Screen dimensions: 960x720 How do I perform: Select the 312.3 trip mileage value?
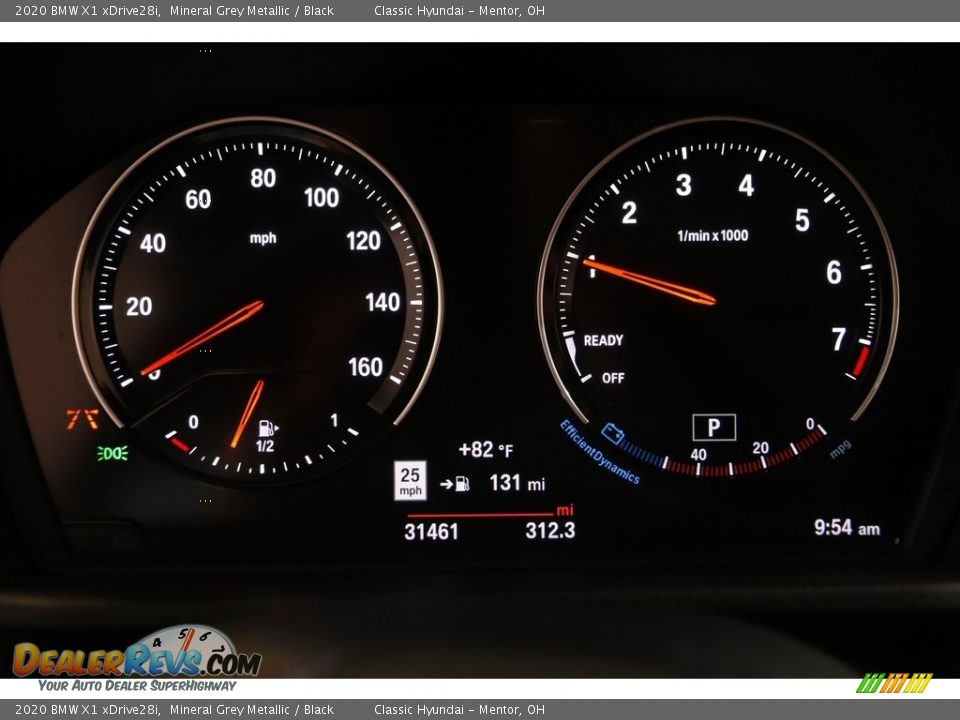coord(550,531)
